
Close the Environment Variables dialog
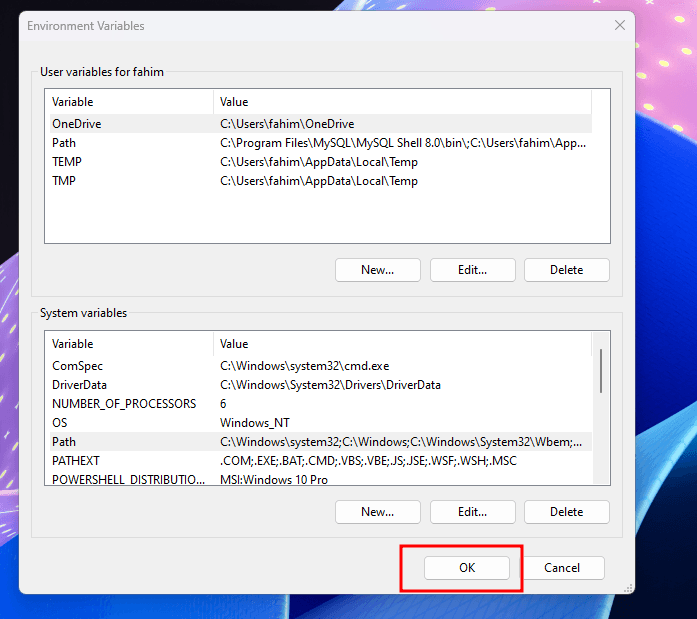point(620,25)
